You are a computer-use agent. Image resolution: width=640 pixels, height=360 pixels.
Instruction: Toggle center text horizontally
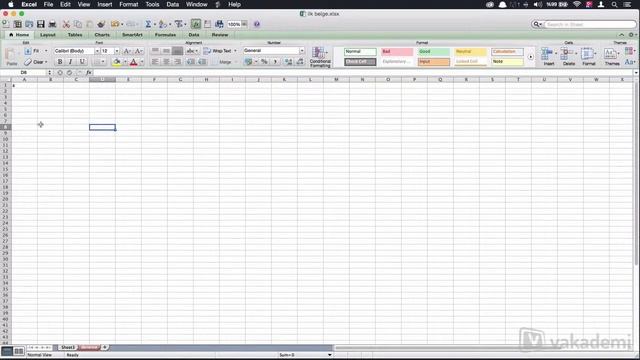pyautogui.click(x=166, y=62)
